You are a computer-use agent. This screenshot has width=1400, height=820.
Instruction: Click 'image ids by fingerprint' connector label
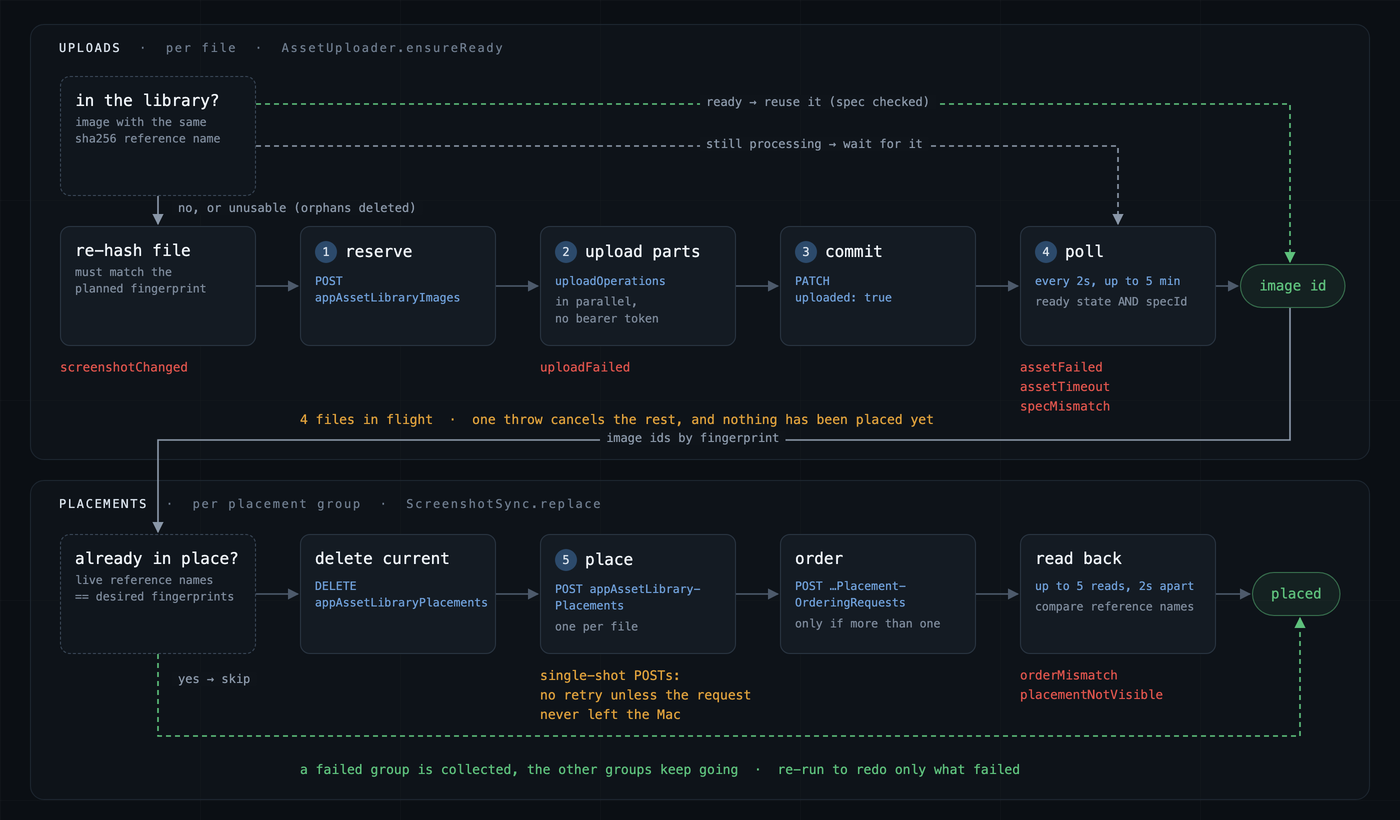693,438
